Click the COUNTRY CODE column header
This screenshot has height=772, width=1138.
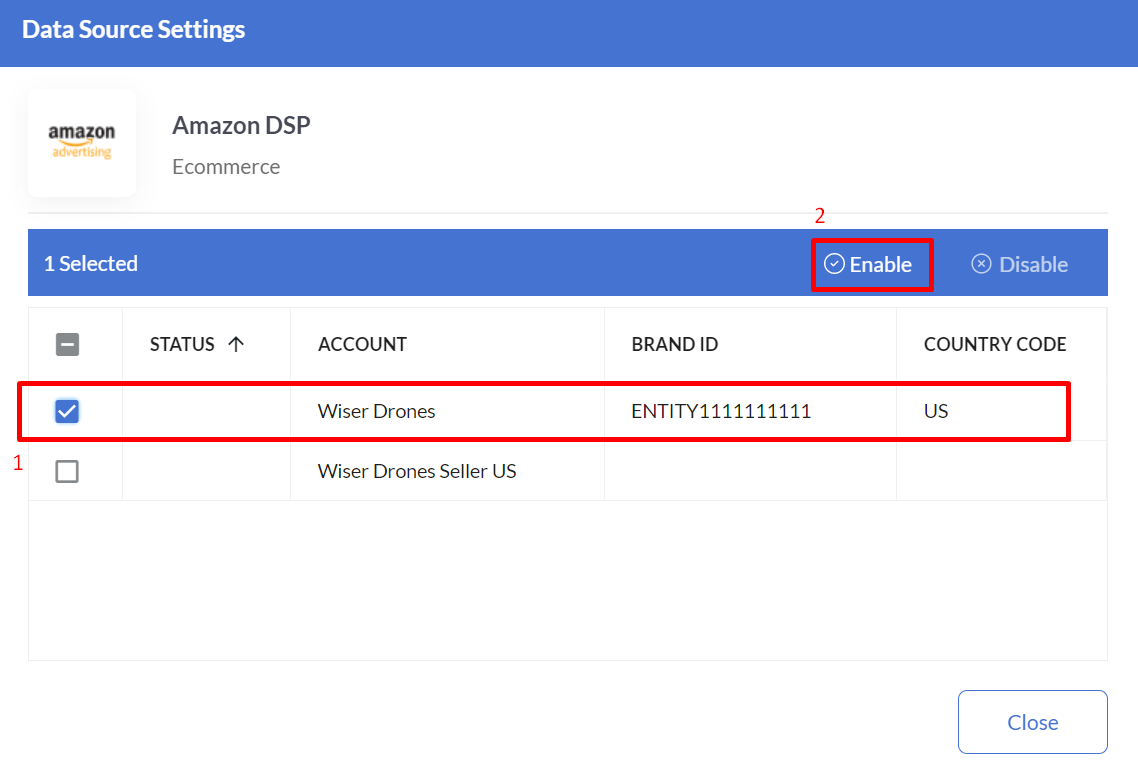[995, 344]
